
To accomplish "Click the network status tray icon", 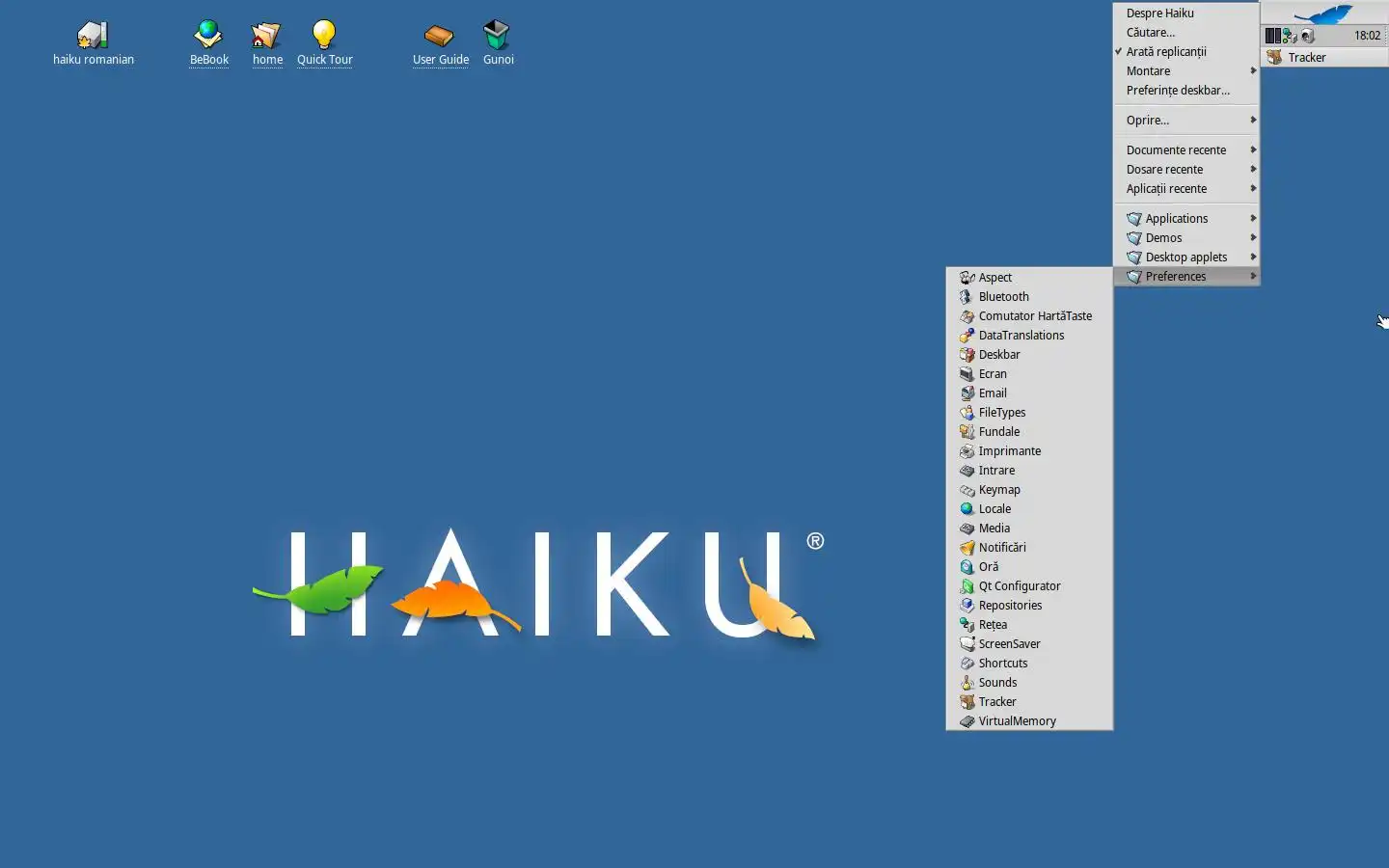I will tap(1290, 36).
